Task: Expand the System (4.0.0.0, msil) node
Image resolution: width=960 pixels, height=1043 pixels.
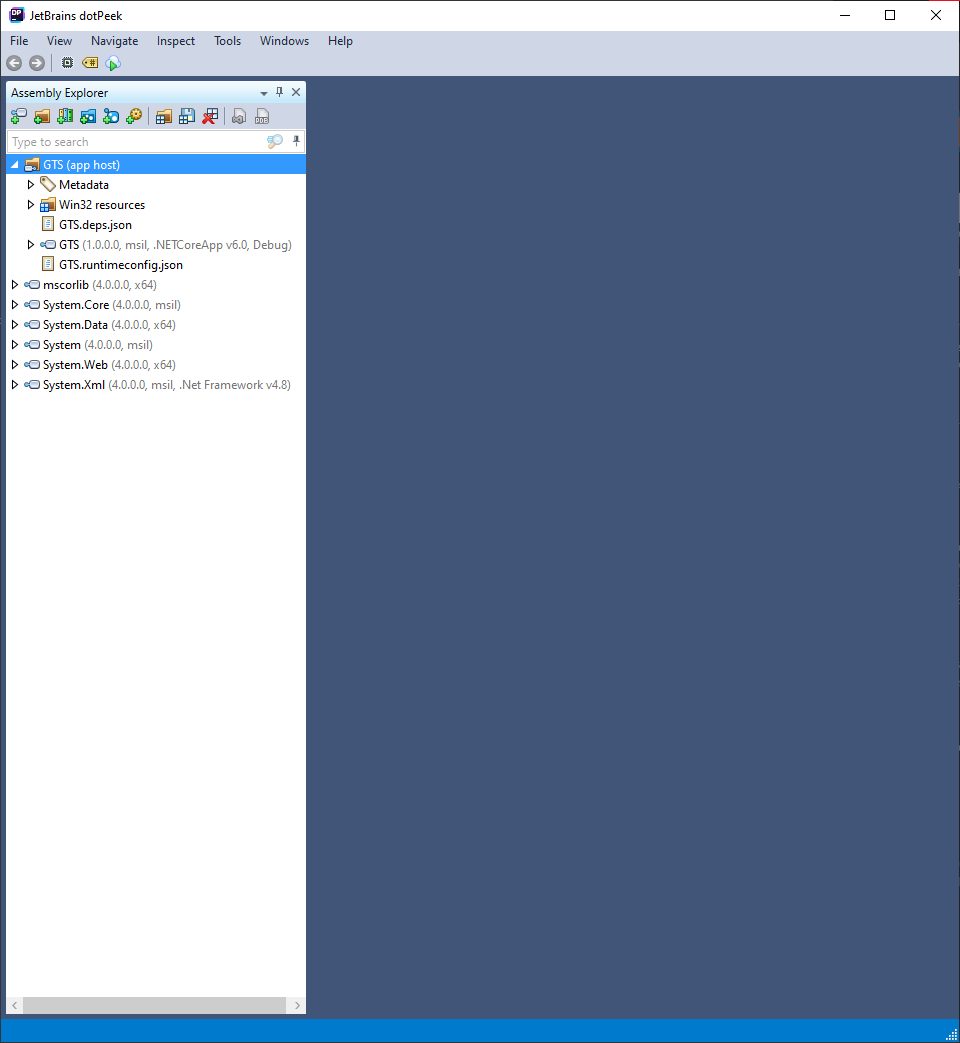Action: (x=15, y=345)
